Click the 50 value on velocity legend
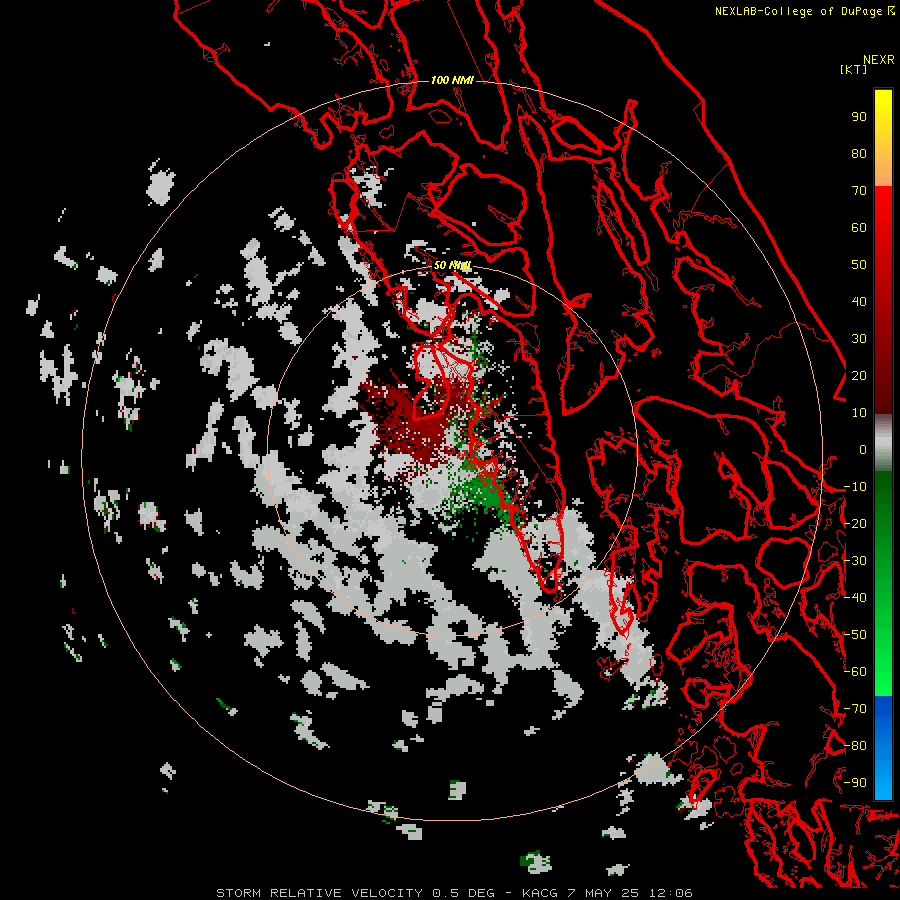 (859, 265)
